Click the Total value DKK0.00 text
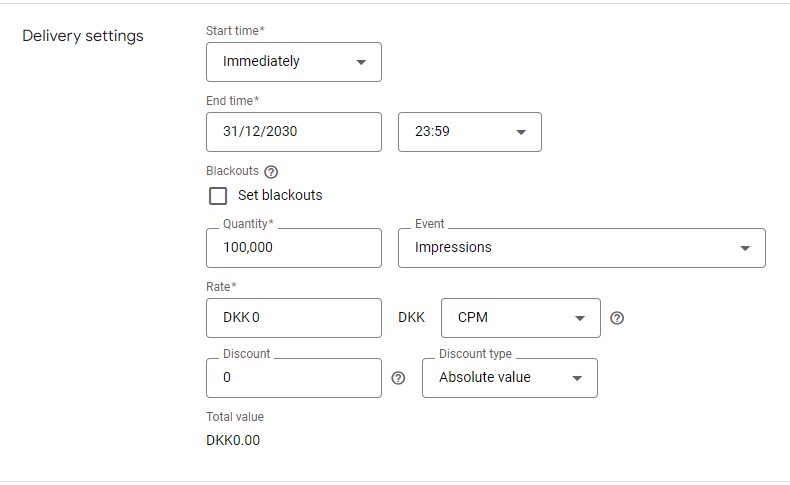The height and width of the screenshot is (485, 790). pyautogui.click(x=233, y=440)
